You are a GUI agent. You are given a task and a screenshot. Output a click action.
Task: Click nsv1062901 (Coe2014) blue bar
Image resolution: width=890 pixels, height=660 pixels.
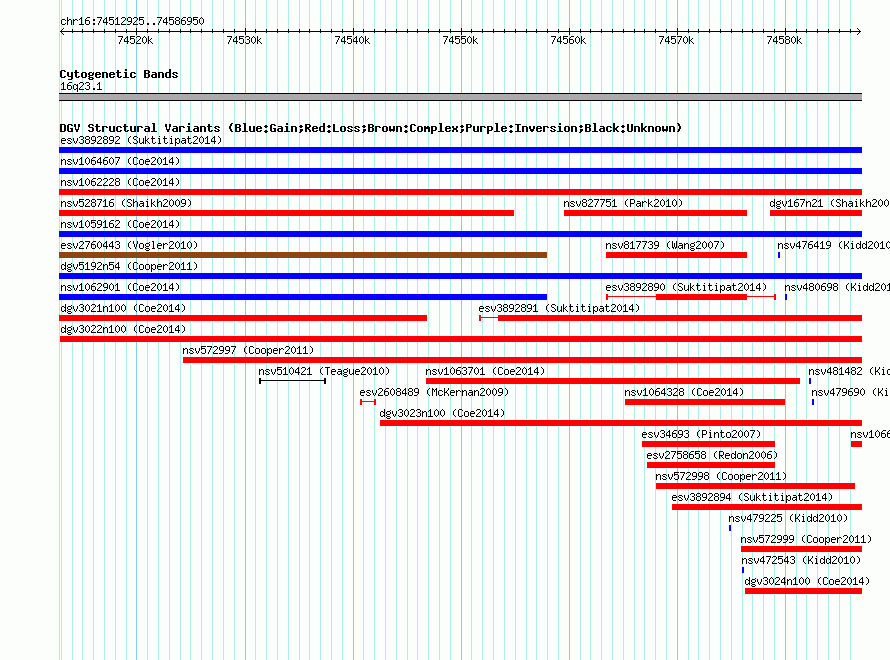tap(303, 297)
